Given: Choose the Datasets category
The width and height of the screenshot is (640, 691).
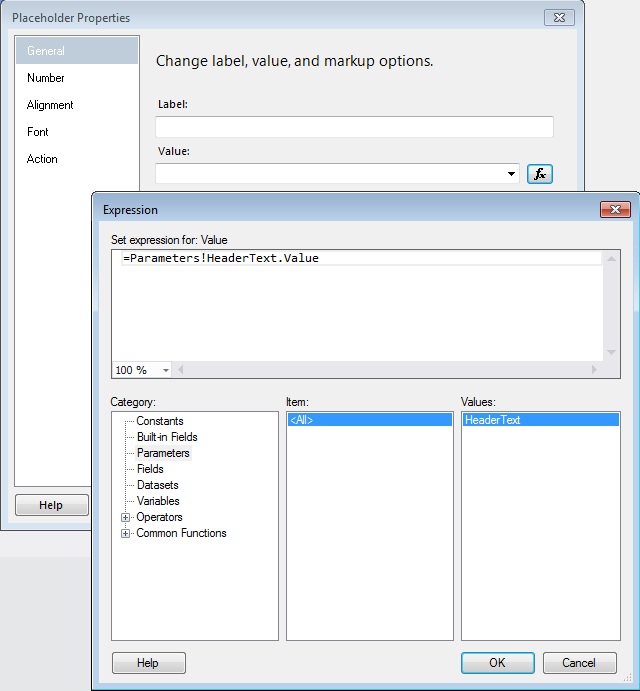Looking at the screenshot, I should (x=158, y=485).
